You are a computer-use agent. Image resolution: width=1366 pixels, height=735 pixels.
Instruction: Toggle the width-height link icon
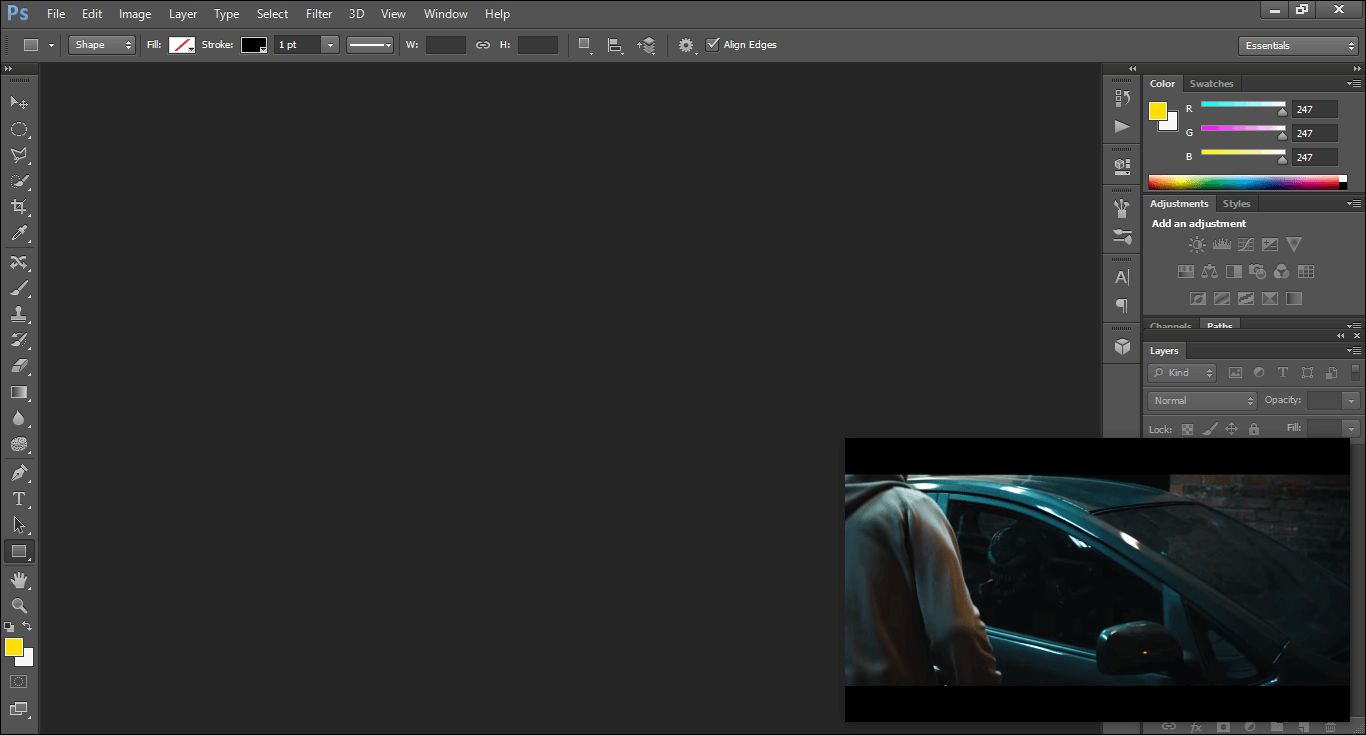pyautogui.click(x=483, y=45)
